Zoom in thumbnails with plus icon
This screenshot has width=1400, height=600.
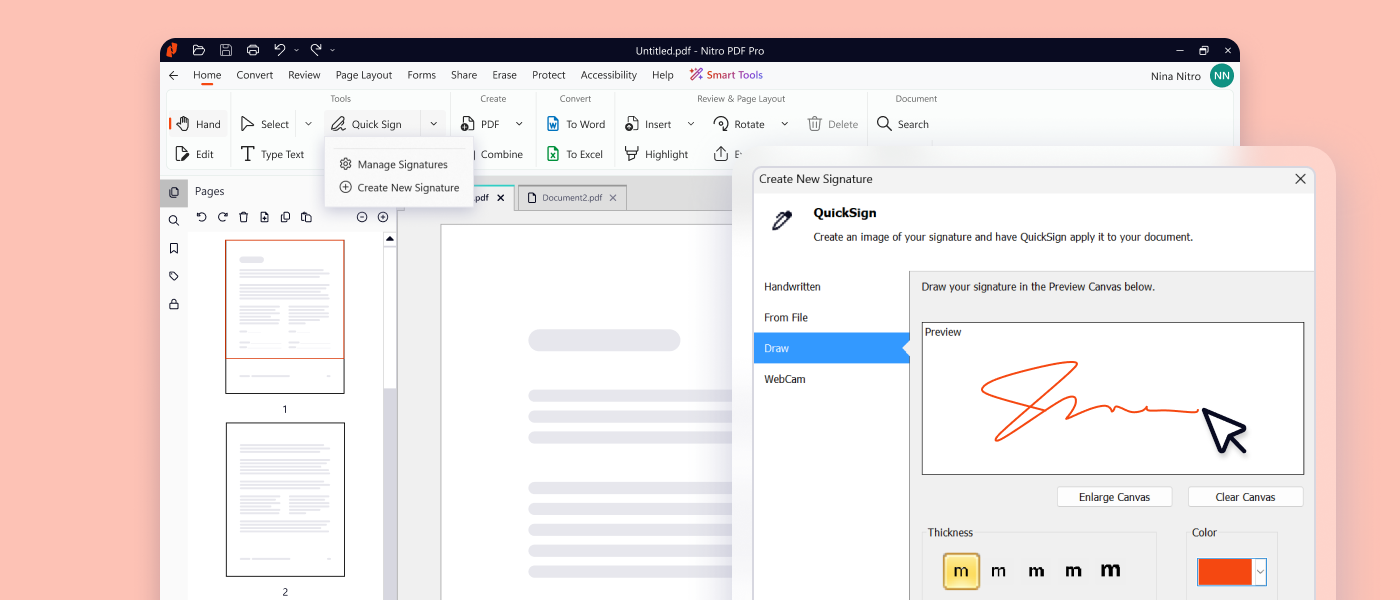(383, 217)
